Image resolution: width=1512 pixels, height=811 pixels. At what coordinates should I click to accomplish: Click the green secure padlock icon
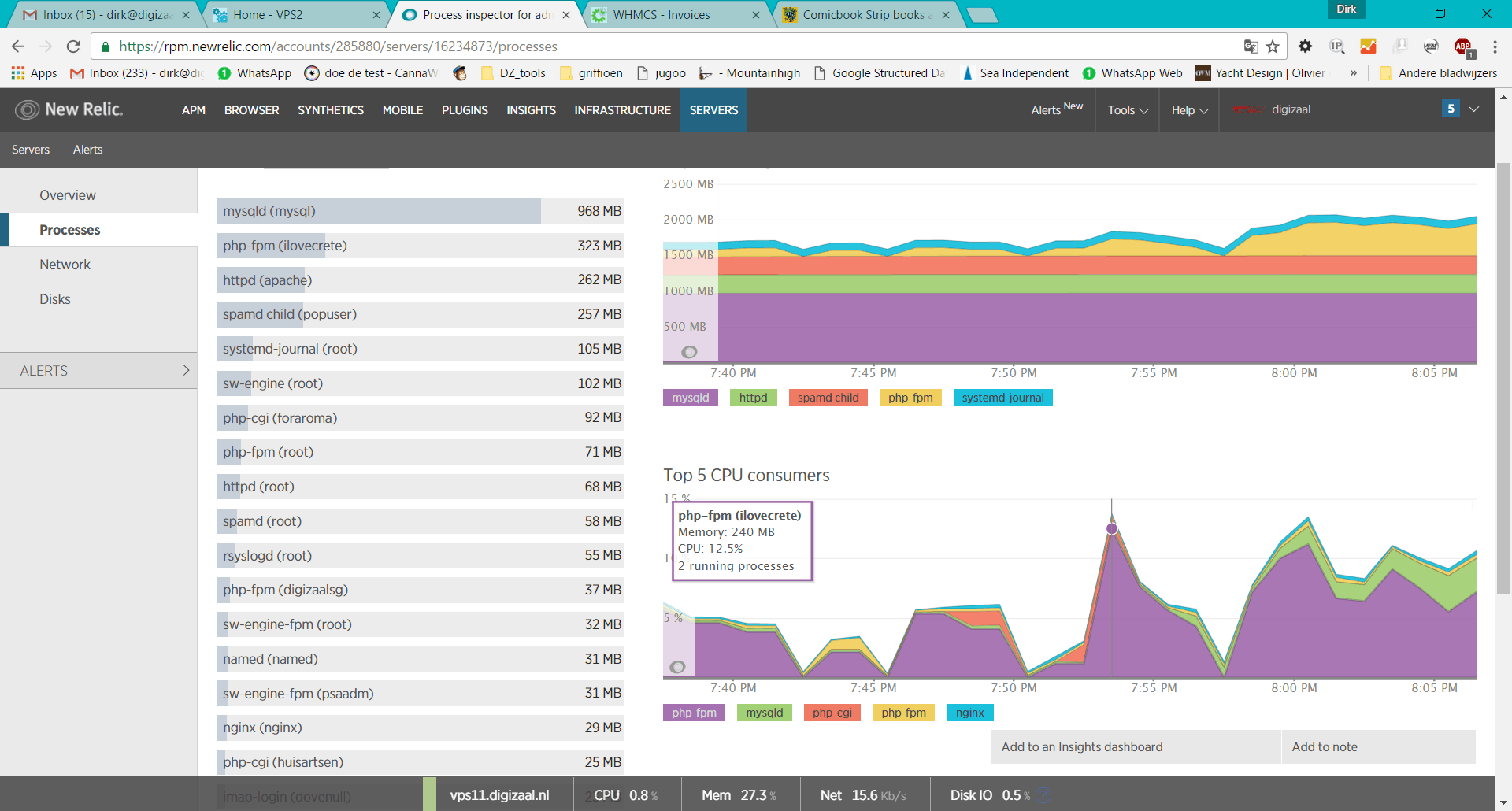tap(106, 46)
